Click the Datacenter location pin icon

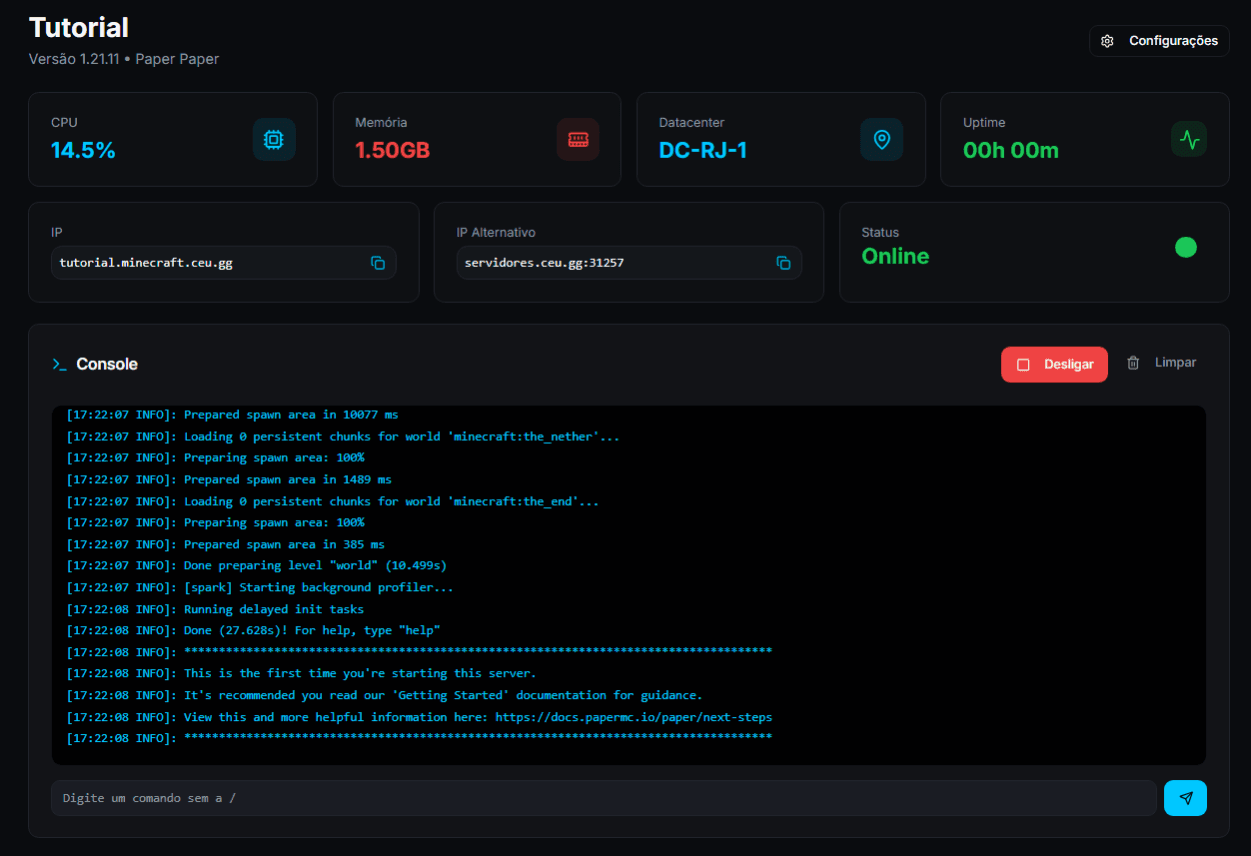point(882,139)
